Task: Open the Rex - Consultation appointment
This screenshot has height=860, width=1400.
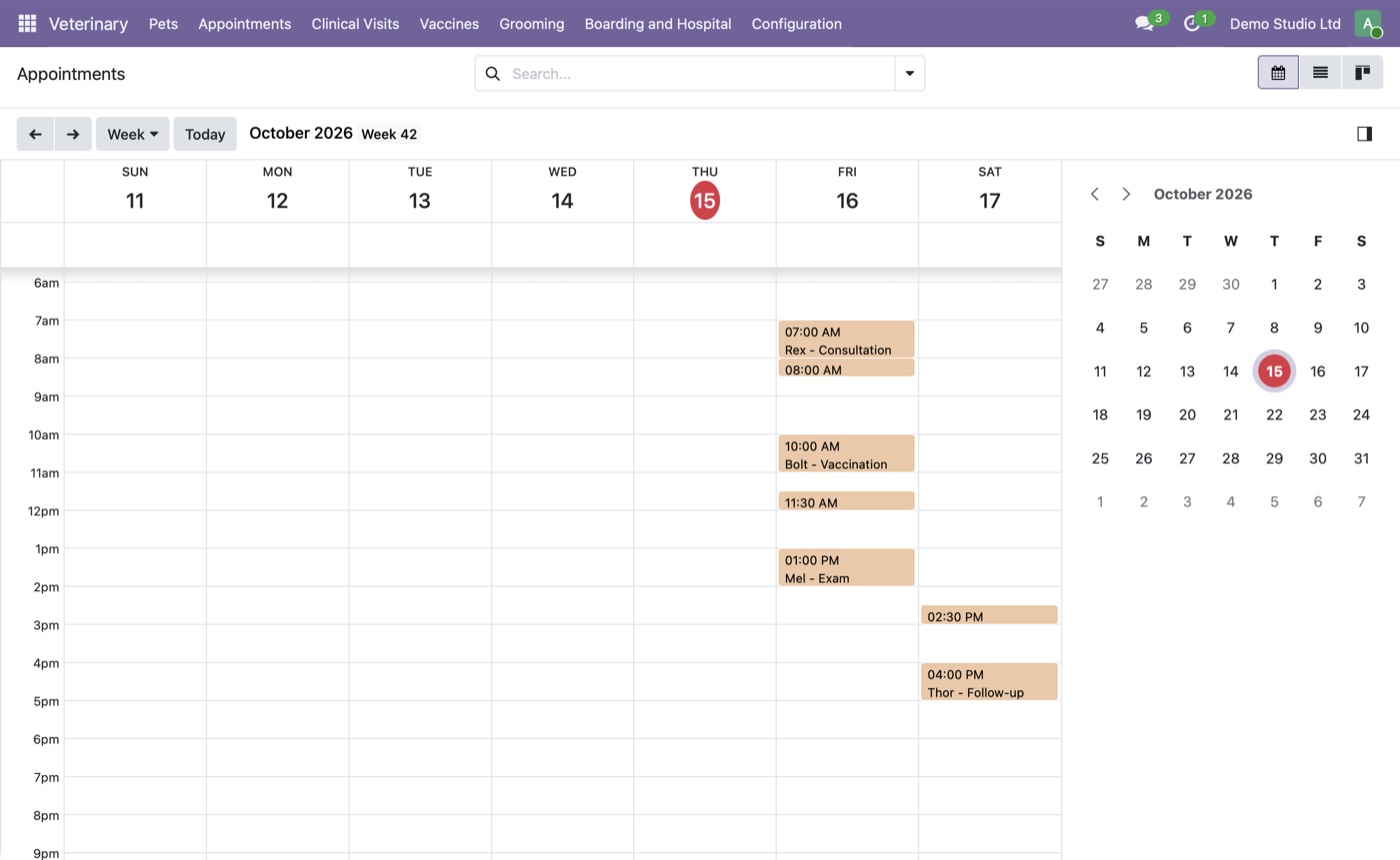Action: [x=847, y=339]
